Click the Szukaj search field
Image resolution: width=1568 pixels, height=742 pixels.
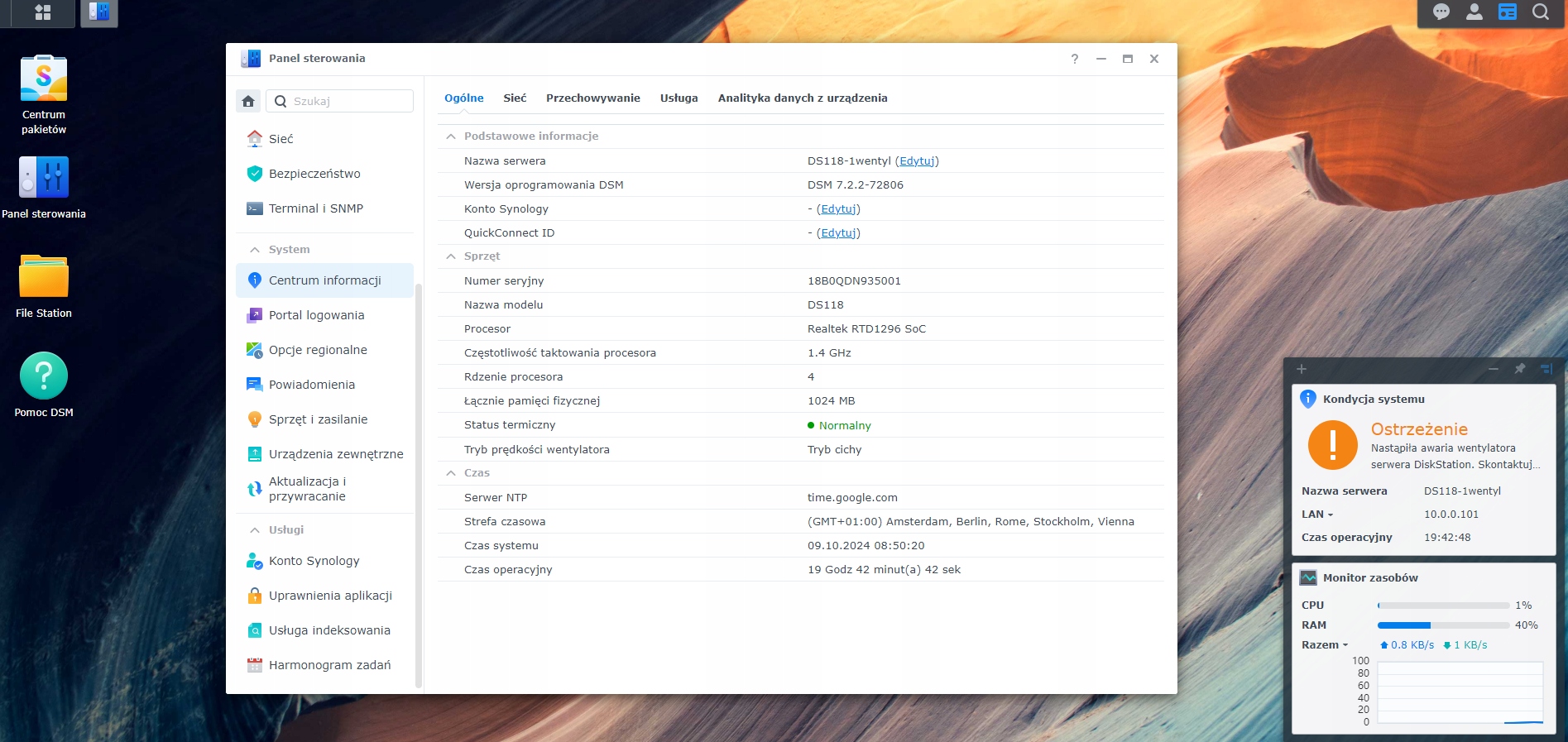(x=339, y=101)
